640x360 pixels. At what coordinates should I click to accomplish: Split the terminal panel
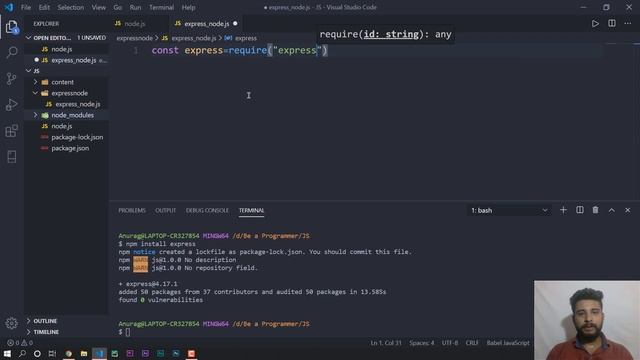(x=580, y=210)
